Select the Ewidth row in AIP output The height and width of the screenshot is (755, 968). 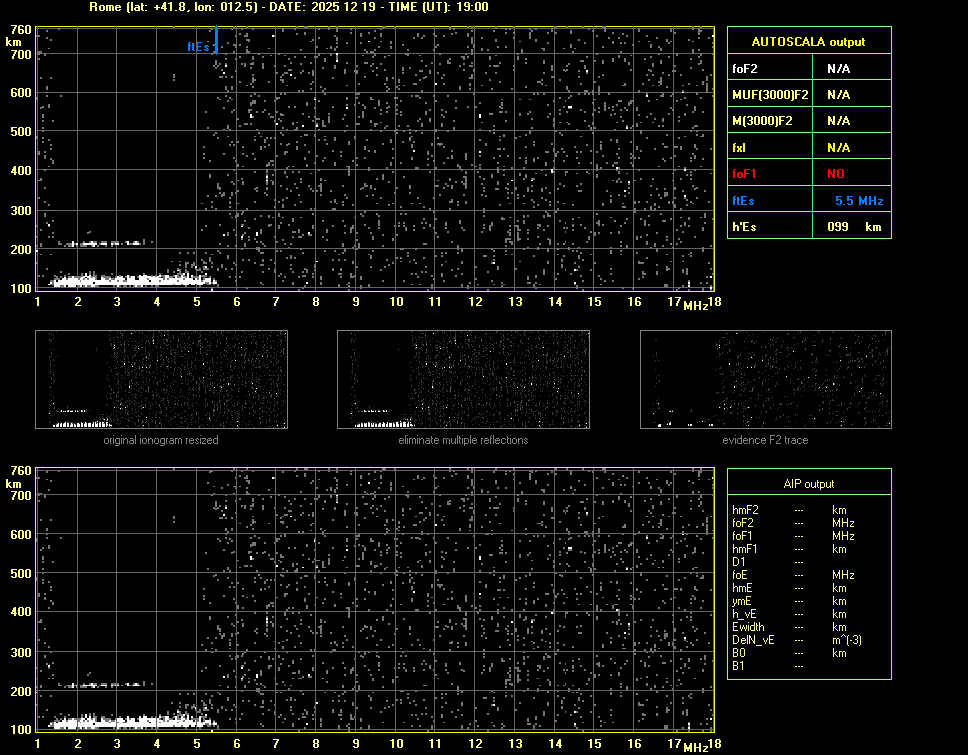749,627
